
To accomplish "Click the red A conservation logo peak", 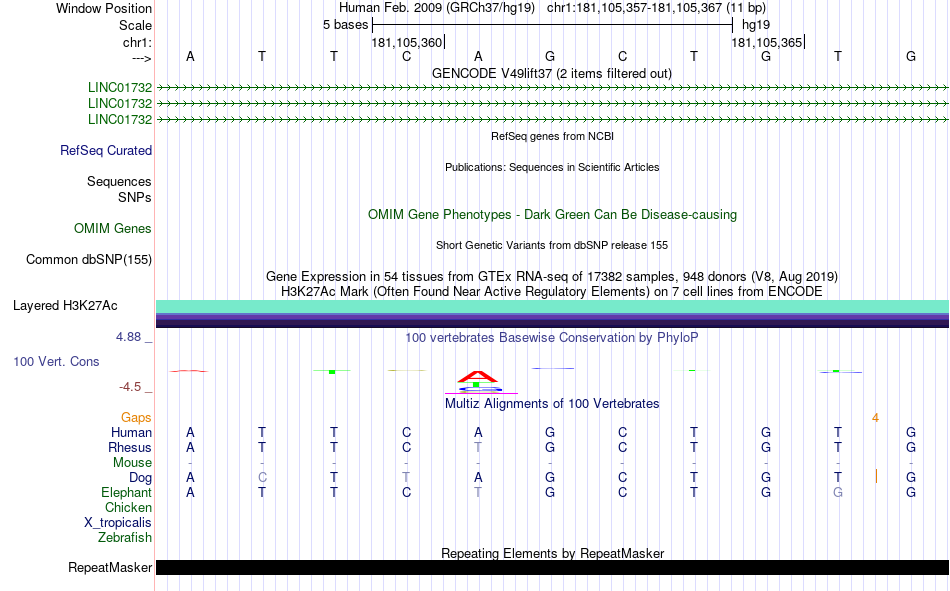I will click(x=477, y=376).
